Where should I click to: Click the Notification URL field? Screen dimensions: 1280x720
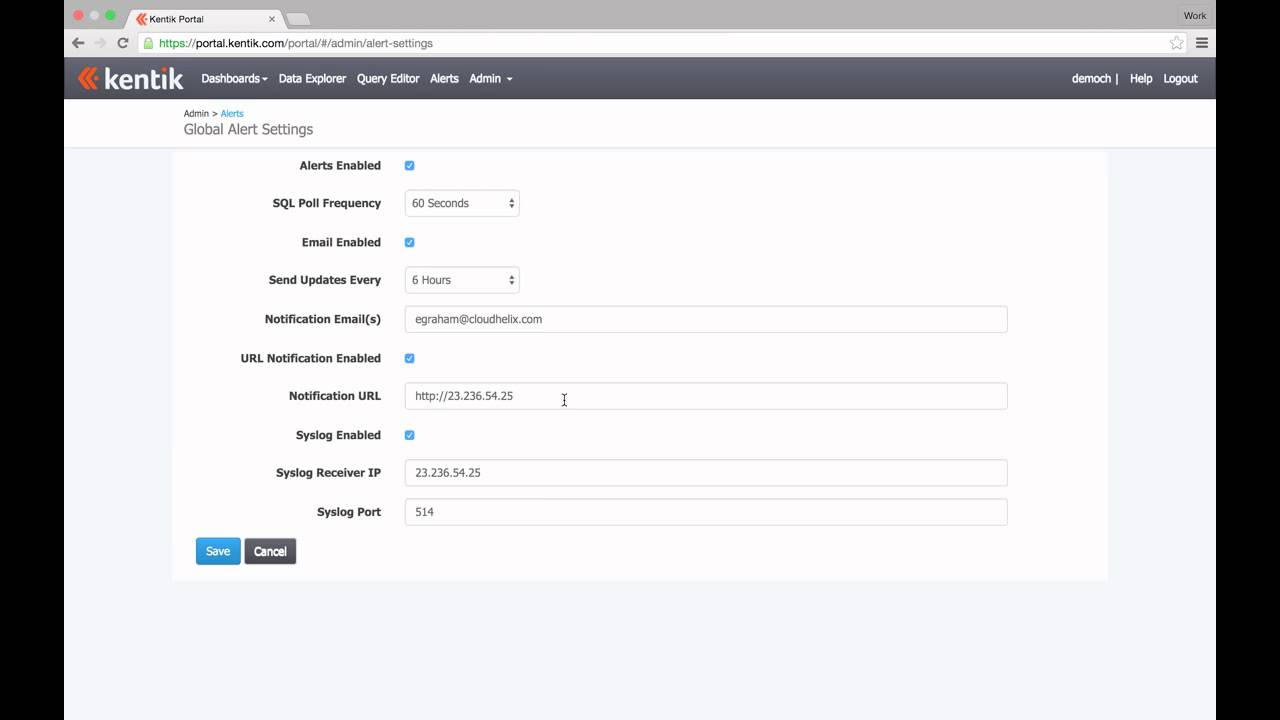(x=706, y=396)
